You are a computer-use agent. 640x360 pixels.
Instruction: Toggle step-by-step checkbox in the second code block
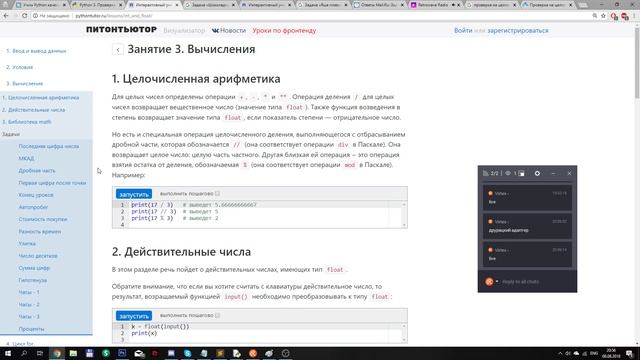coord(218,315)
